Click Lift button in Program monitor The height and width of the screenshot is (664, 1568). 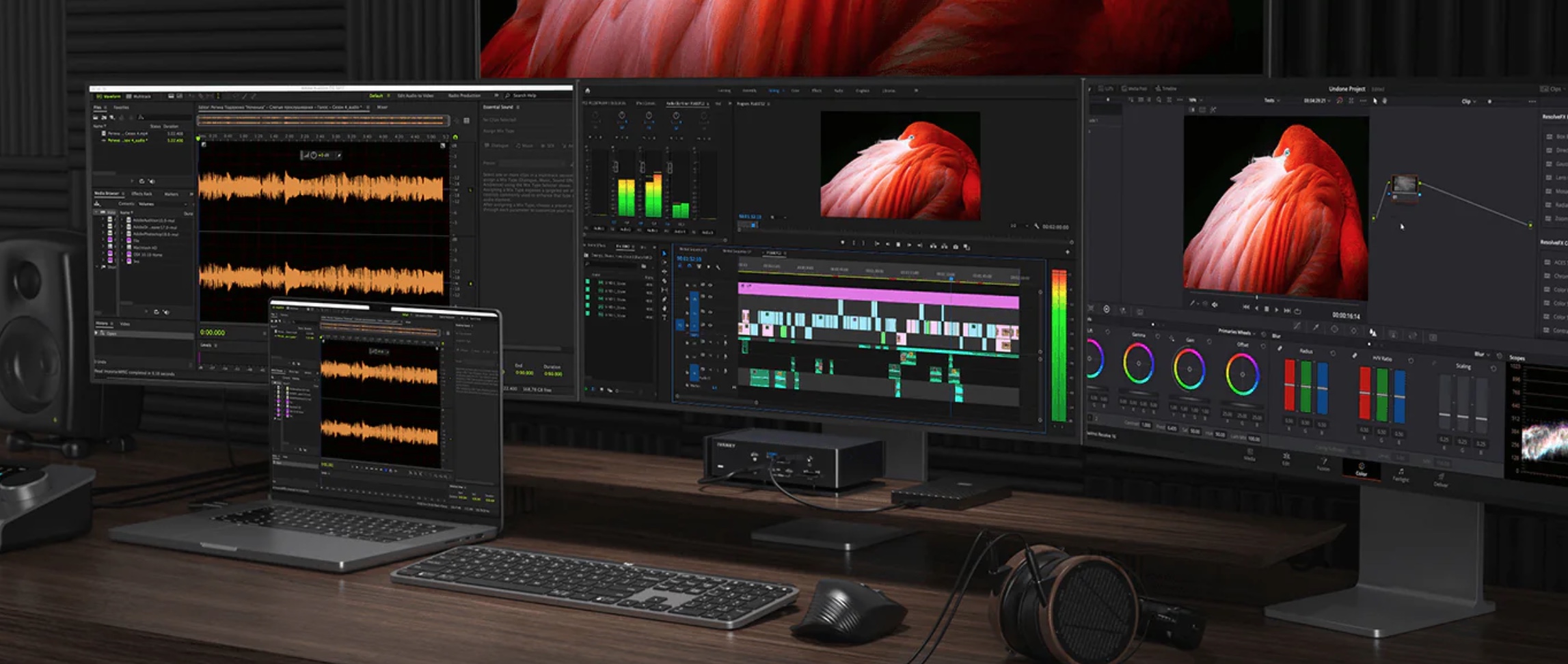coord(933,246)
